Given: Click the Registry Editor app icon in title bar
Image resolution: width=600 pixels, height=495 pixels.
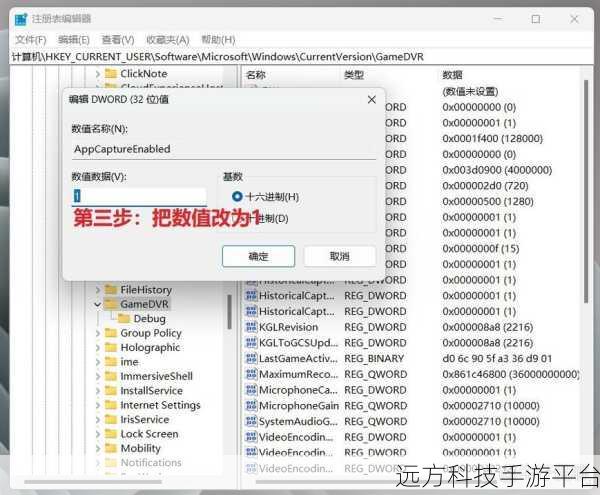Looking at the screenshot, I should [21, 19].
